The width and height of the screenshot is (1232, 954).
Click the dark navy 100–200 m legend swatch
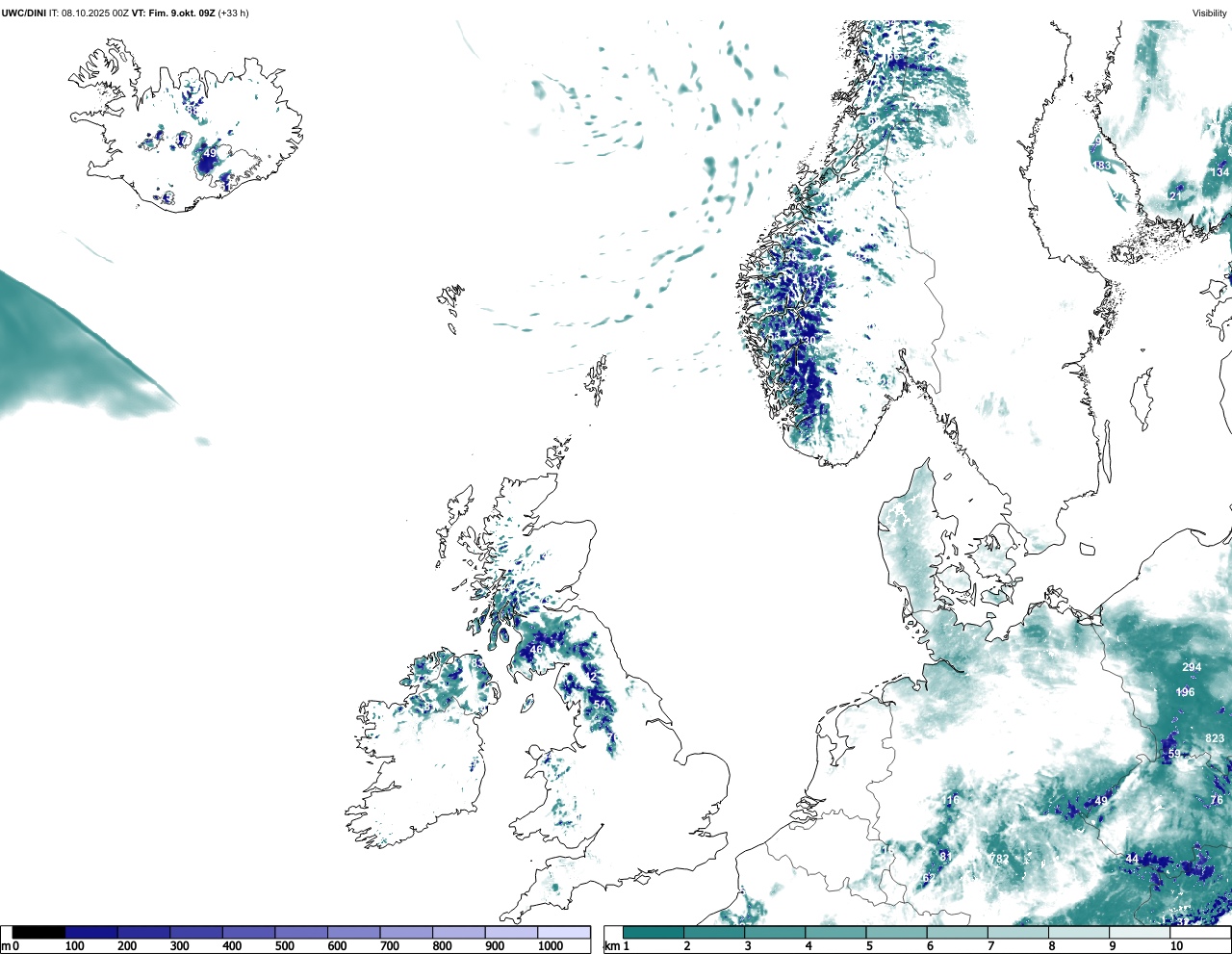[91, 933]
